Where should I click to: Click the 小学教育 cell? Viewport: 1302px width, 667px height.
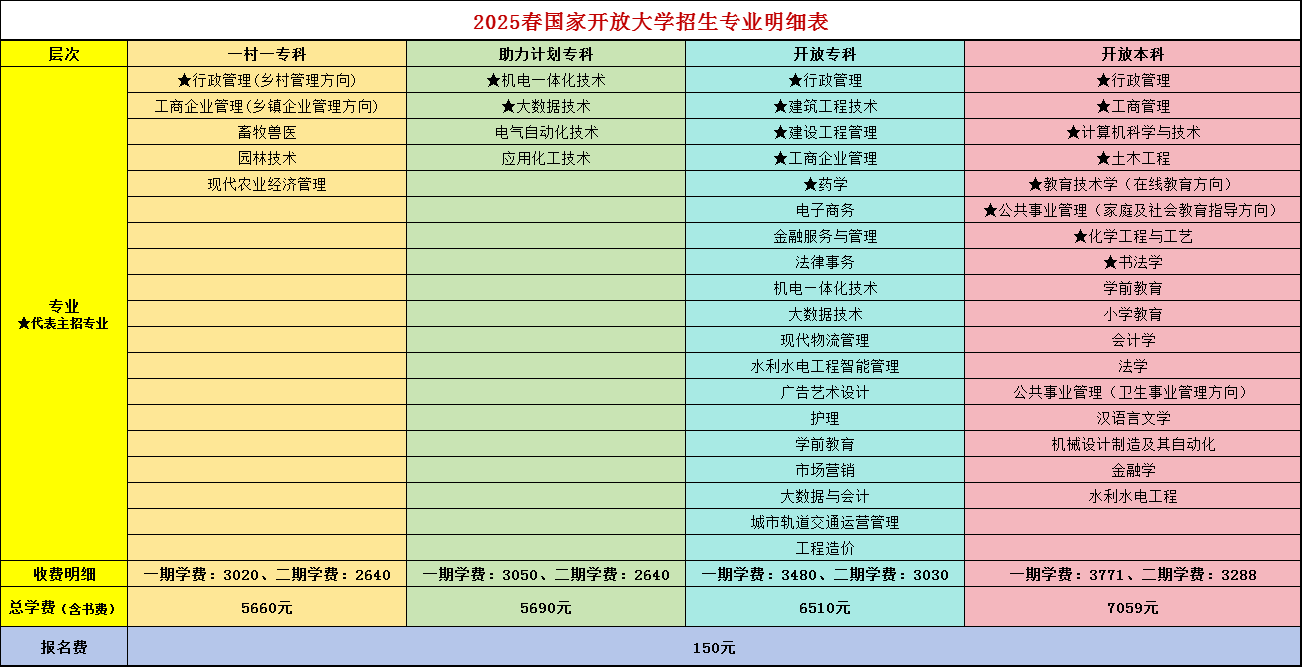click(1133, 314)
